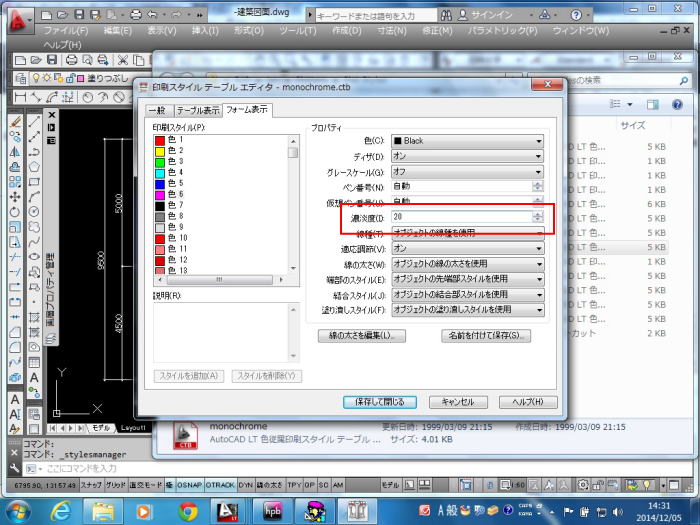Select the Revision Cloud tool
This screenshot has width=700, height=525.
coord(34,227)
